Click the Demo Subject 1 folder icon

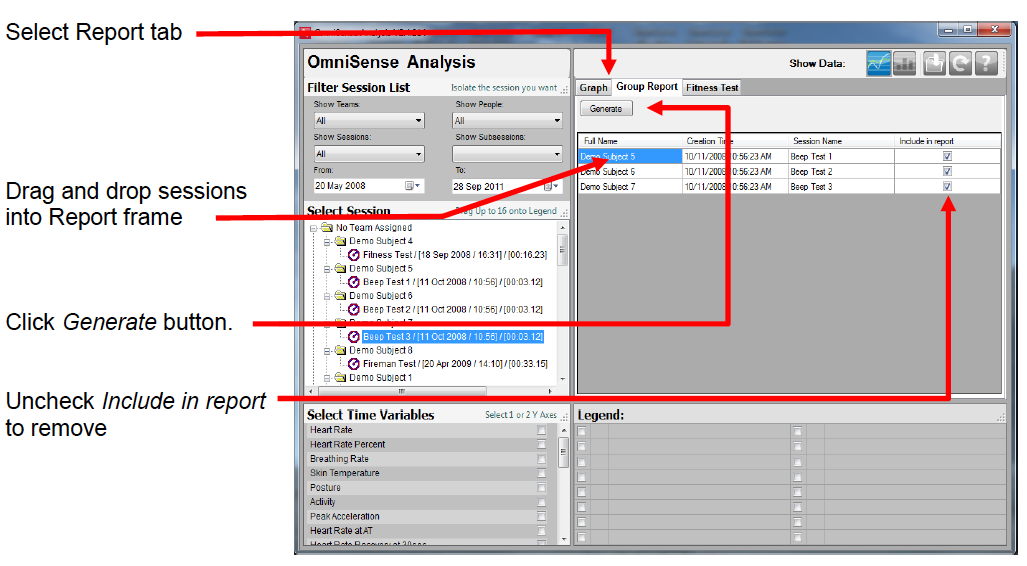[x=340, y=377]
